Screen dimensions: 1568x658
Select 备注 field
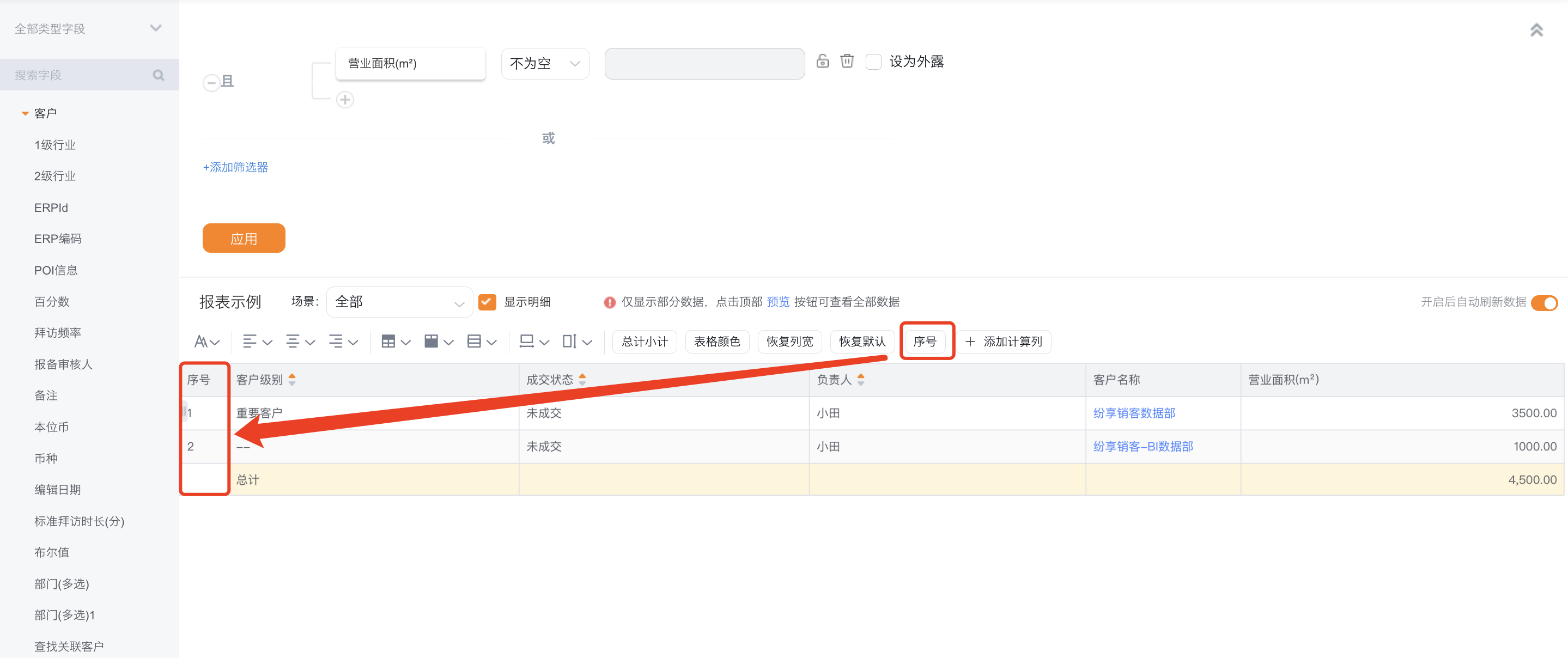[46, 395]
